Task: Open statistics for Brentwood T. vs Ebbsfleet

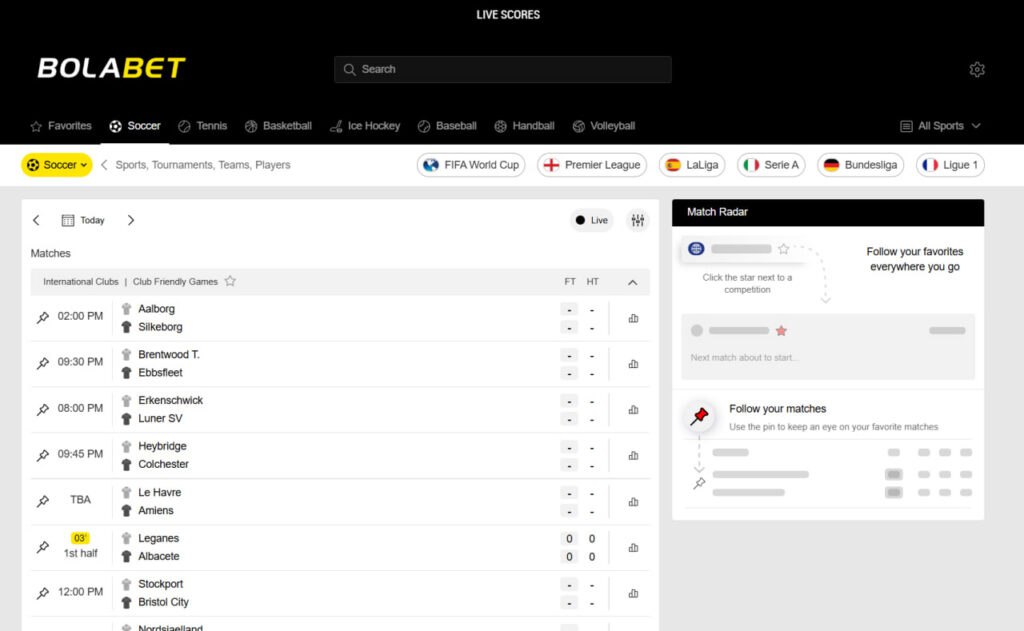Action: tap(633, 364)
